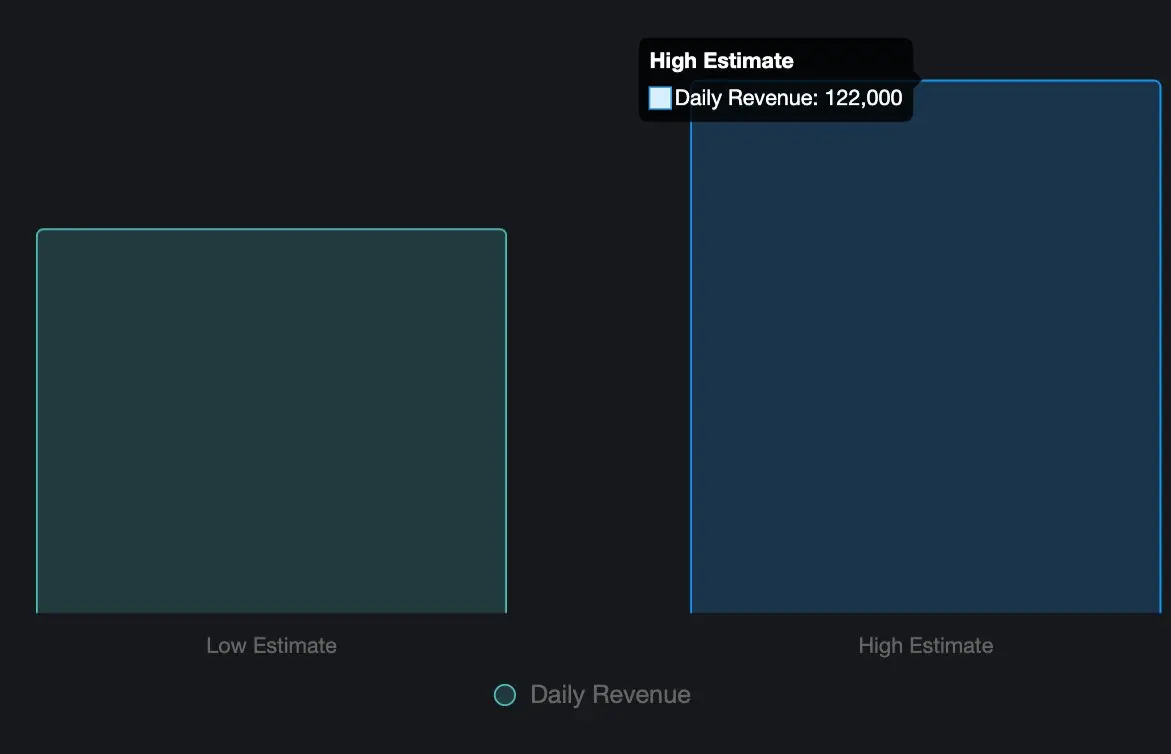
Task: Click the bold High Estimate tooltip title
Action: tap(721, 61)
